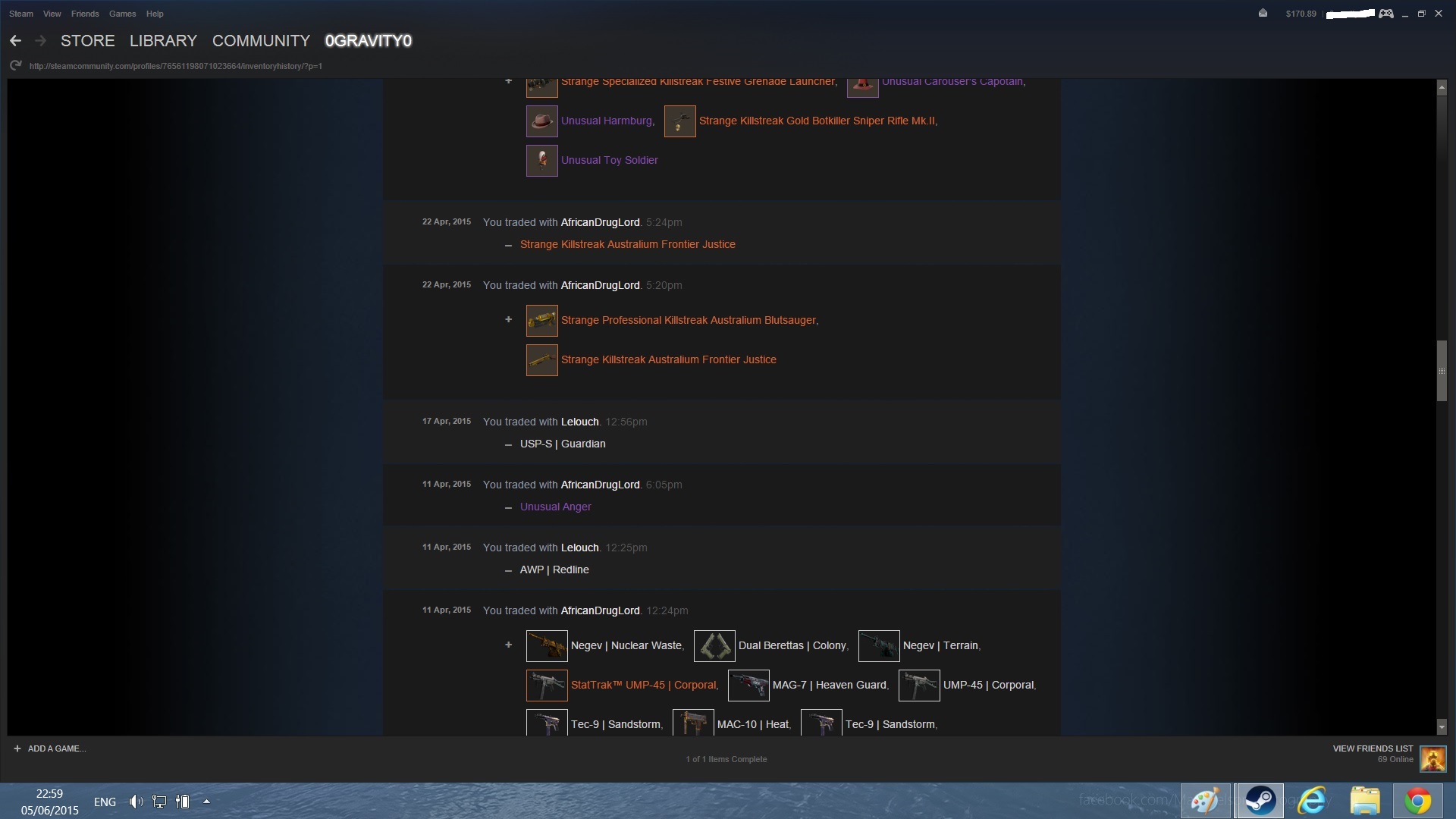Image resolution: width=1456 pixels, height=819 pixels.
Task: Open Big Picture controller icon
Action: tap(1385, 14)
